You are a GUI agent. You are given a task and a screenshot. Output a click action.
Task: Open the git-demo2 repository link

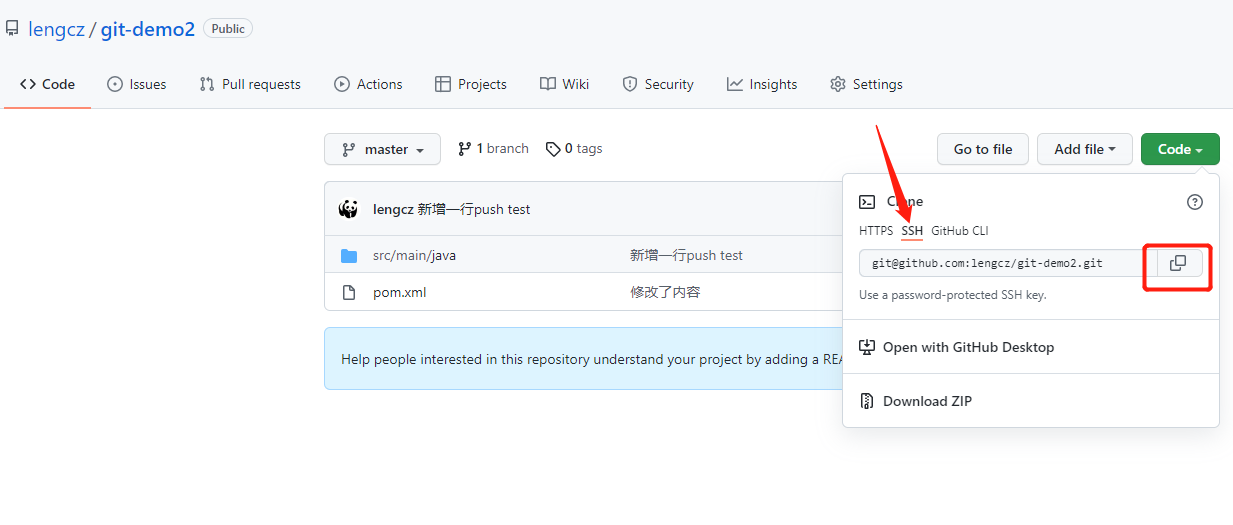click(148, 29)
